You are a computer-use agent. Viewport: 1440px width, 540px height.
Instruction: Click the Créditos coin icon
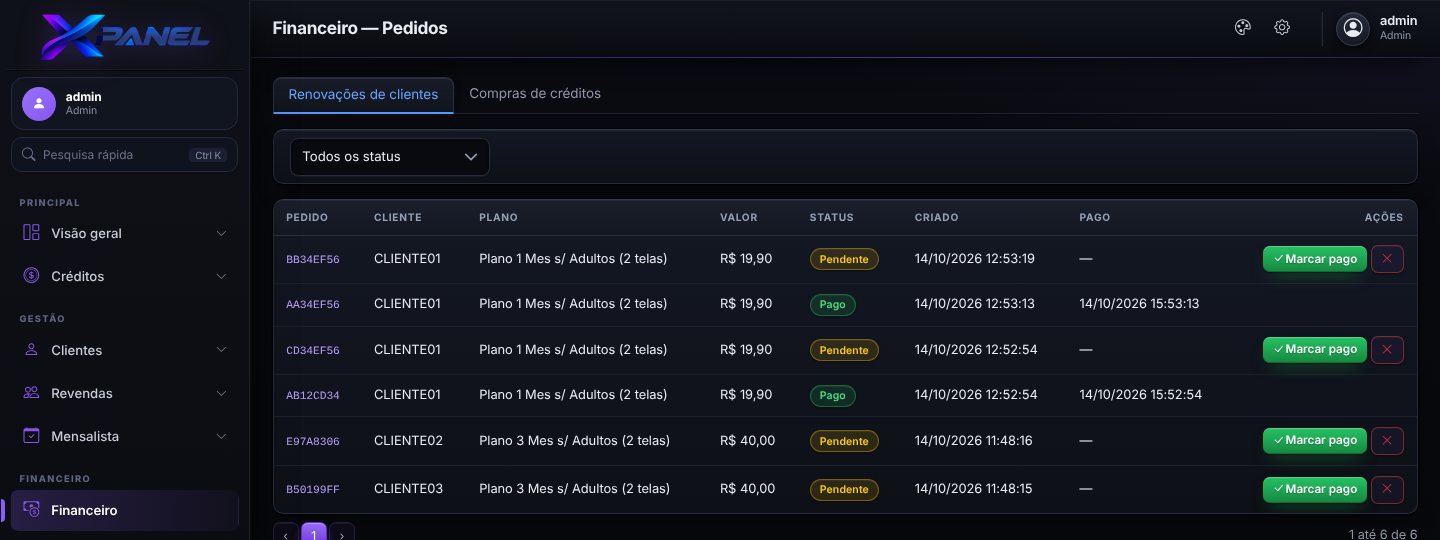[x=31, y=276]
